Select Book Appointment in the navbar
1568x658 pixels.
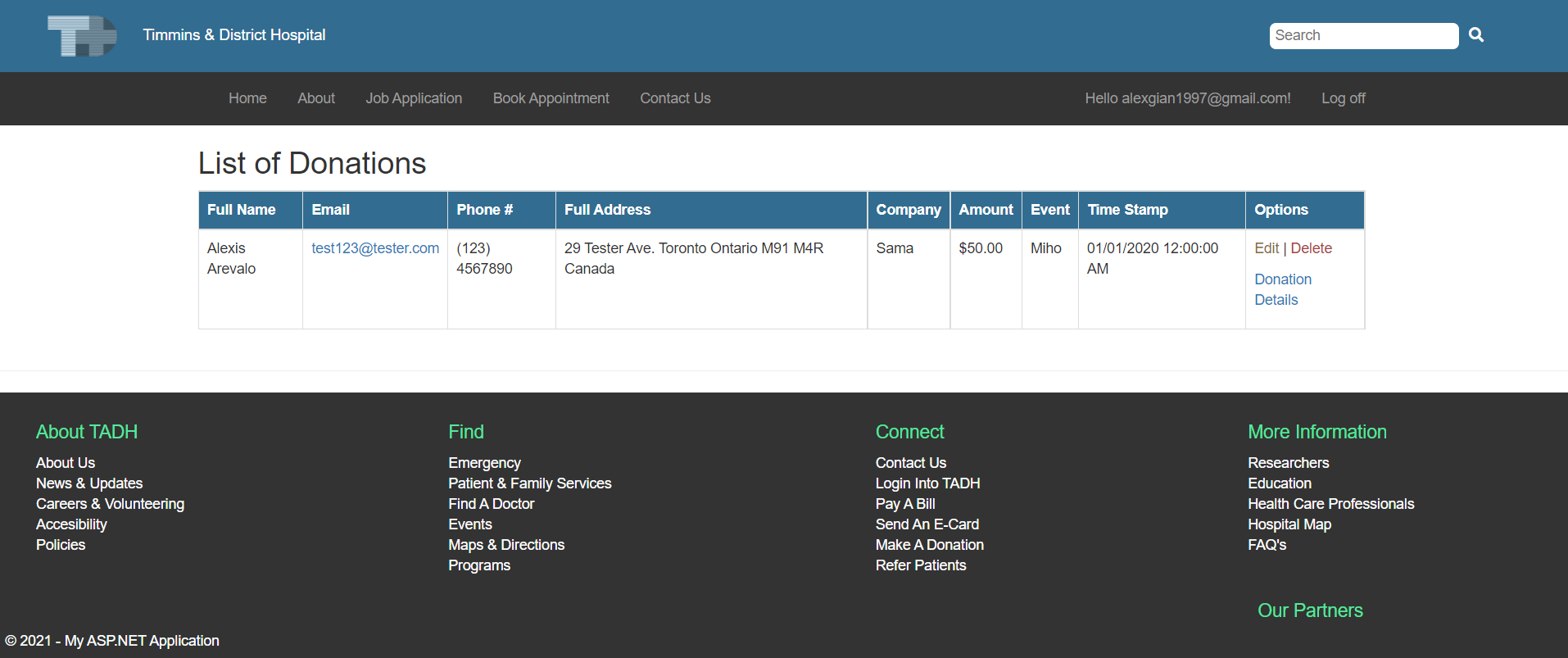(551, 98)
